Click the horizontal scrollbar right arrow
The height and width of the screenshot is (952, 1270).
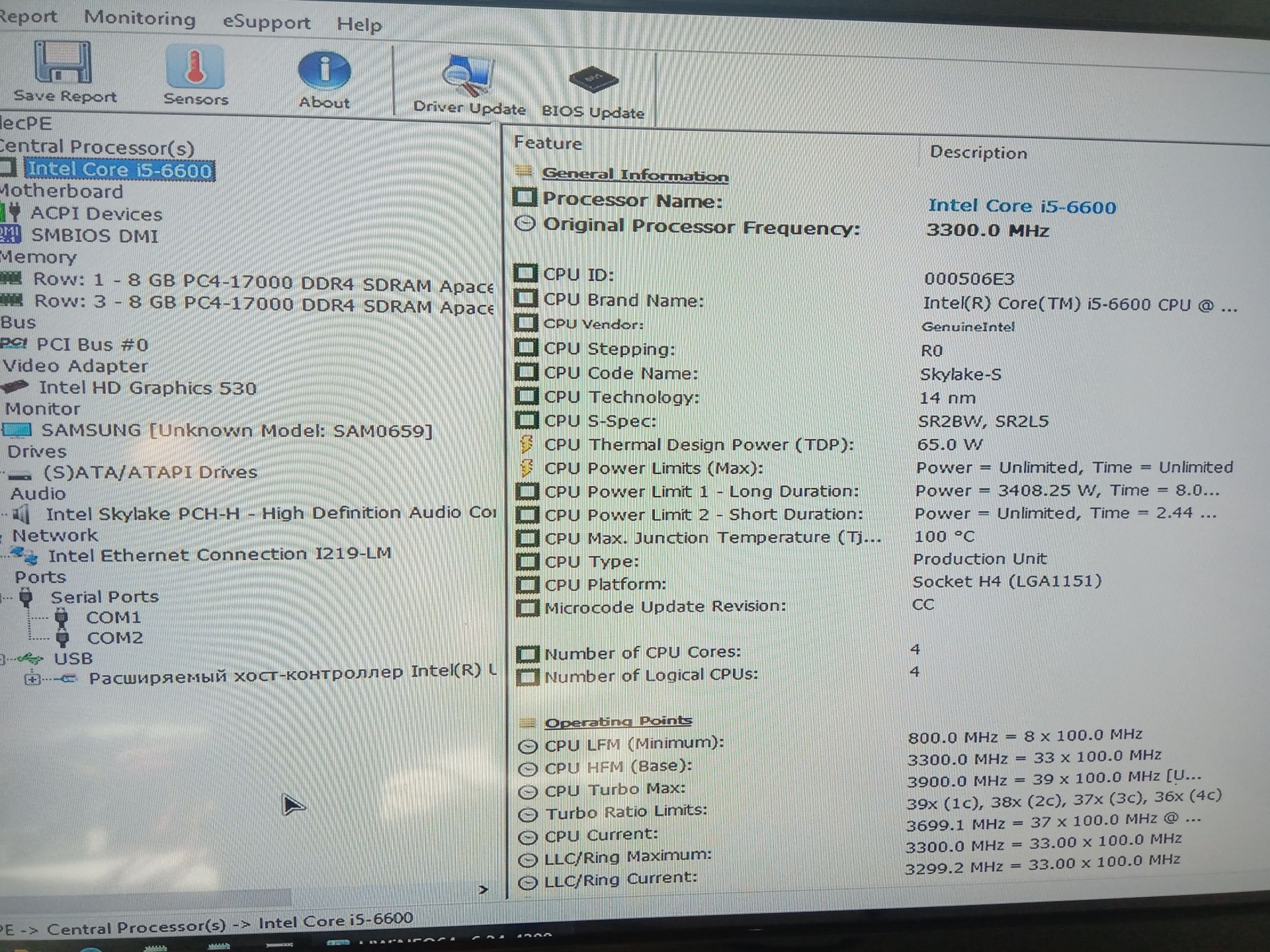click(x=484, y=890)
